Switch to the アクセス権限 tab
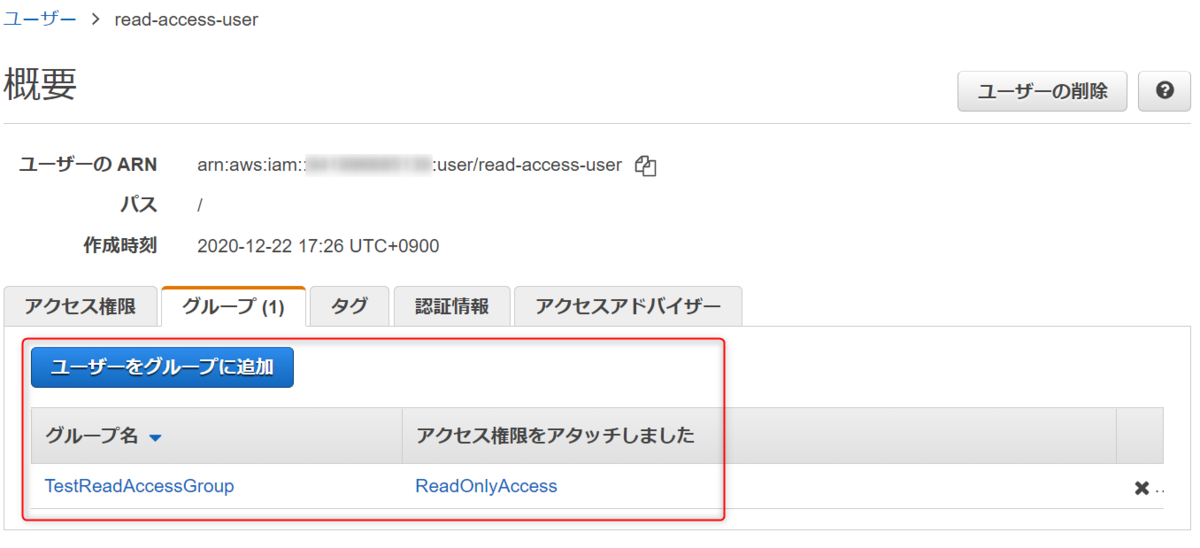Screen dimensions: 1200x548 pos(80,306)
